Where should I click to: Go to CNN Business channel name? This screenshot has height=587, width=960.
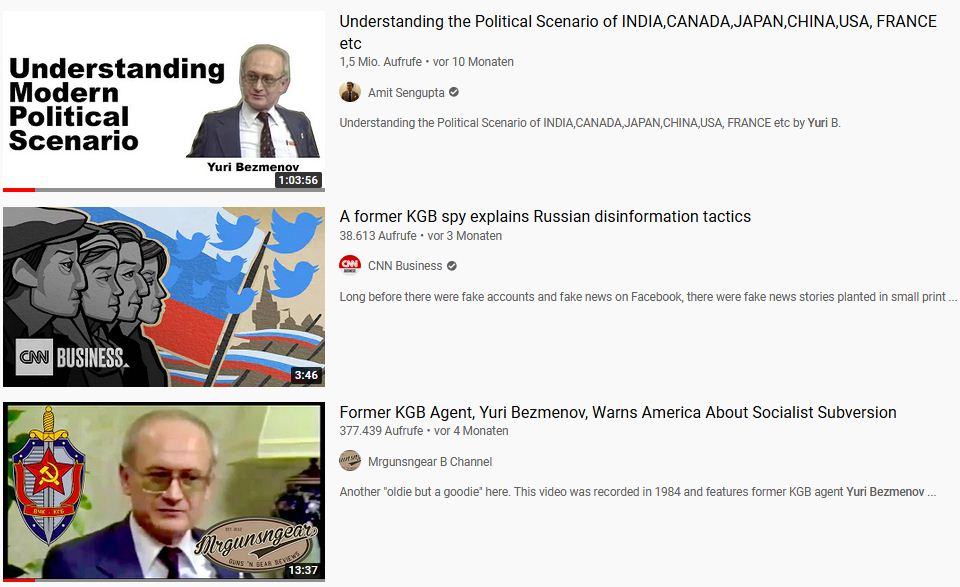click(405, 266)
